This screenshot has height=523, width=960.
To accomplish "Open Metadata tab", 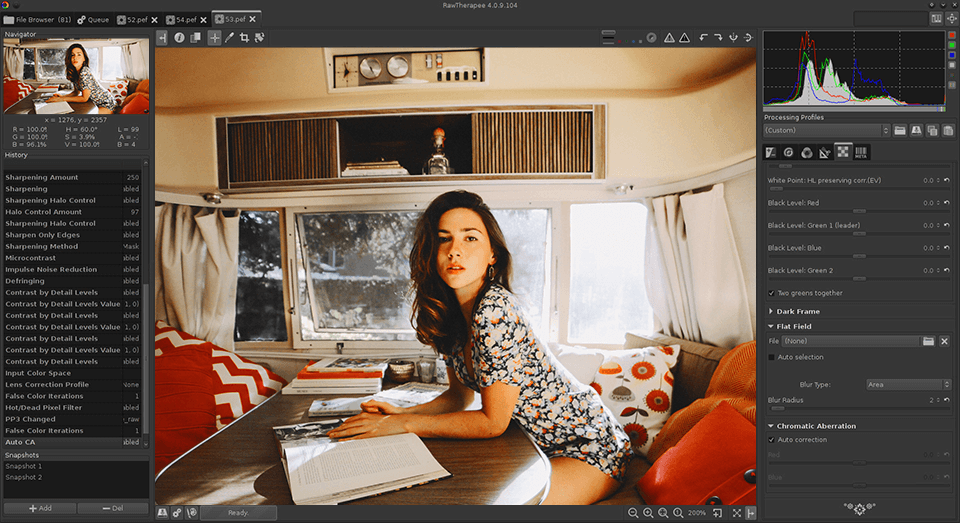I will [861, 152].
